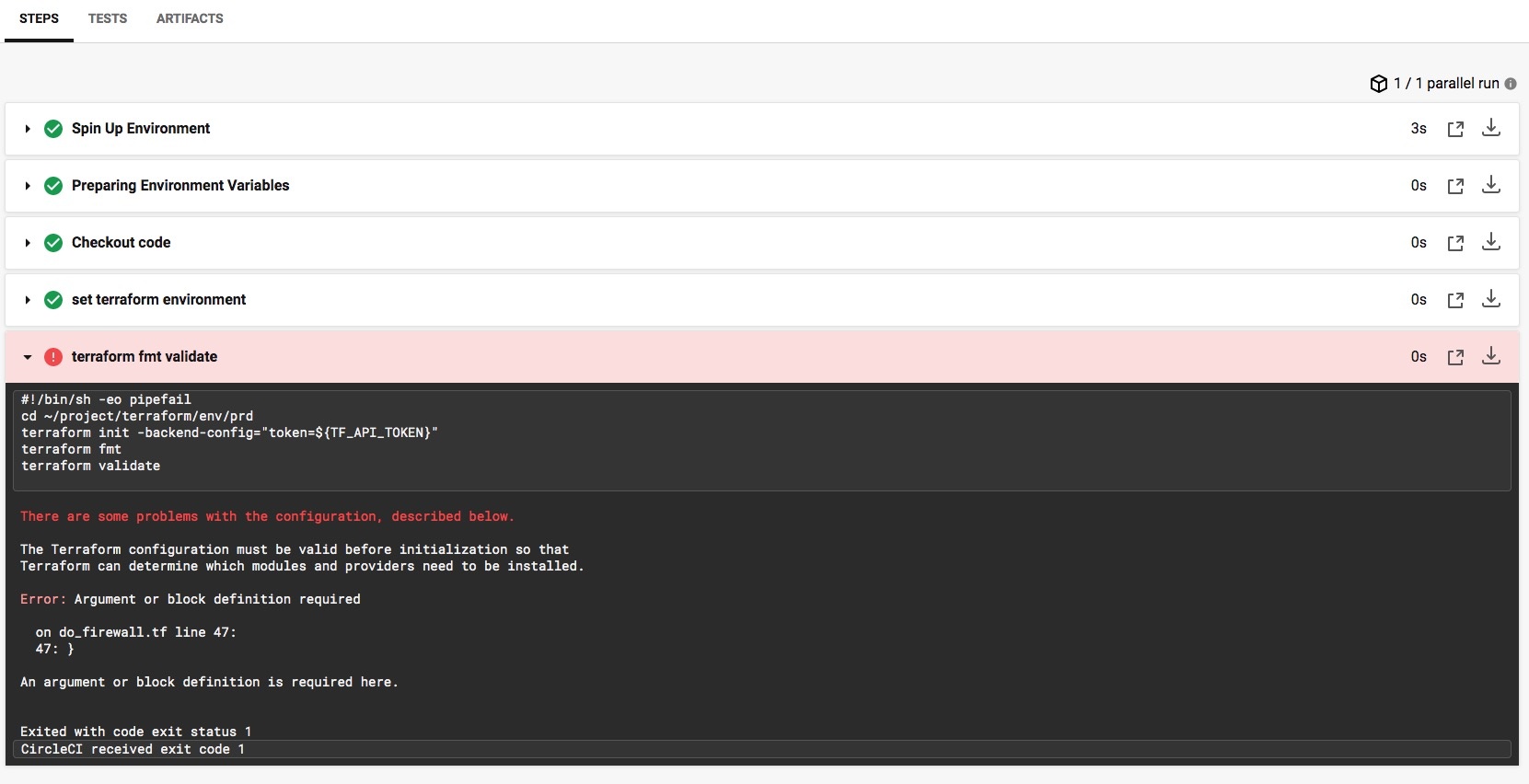Download set terraform environment step log
This screenshot has height=784, width=1529.
[1490, 299]
